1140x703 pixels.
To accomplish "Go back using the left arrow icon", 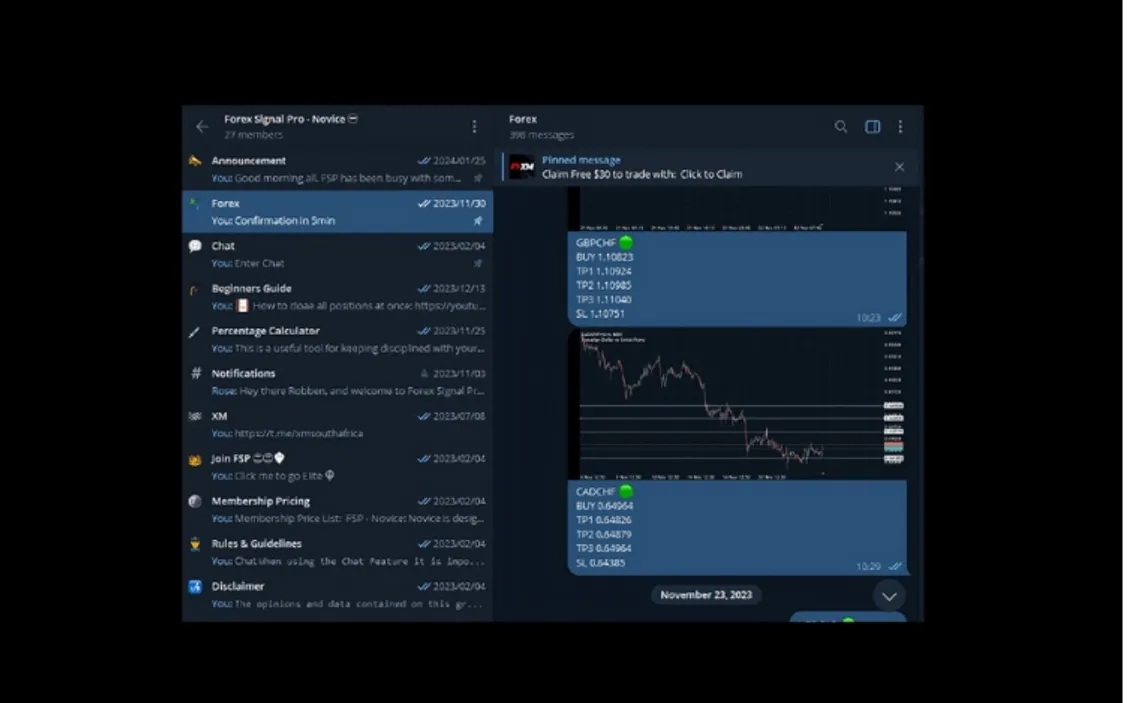I will [x=202, y=126].
